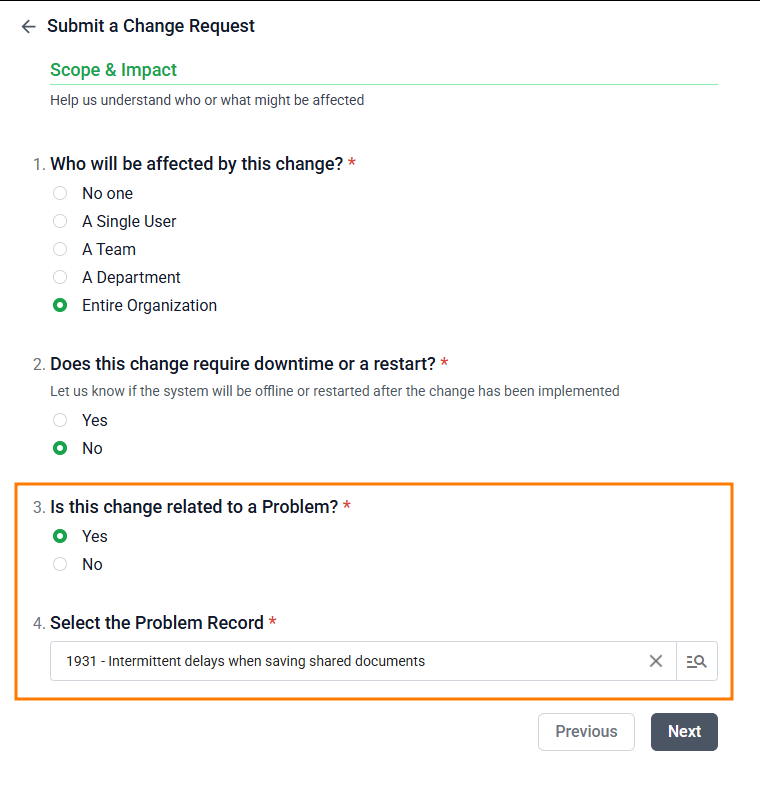
Task: Pick 'A Department' as affected group
Action: click(x=60, y=277)
